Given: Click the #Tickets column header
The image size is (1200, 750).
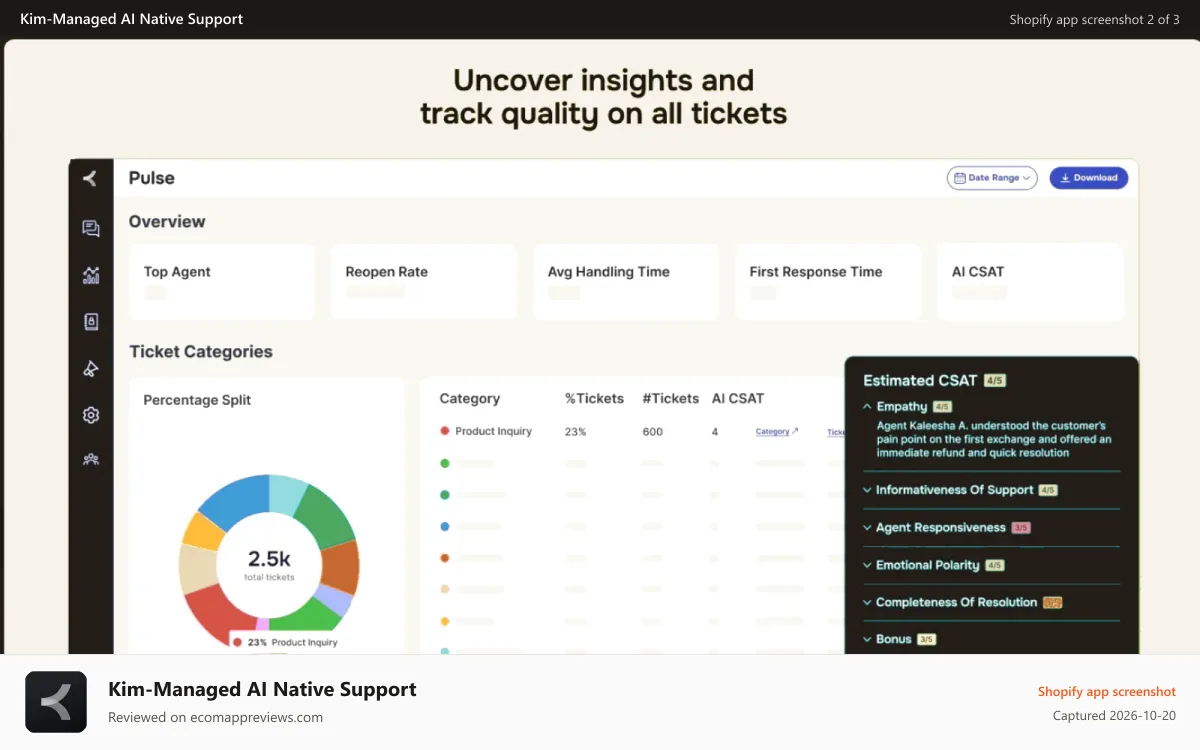Looking at the screenshot, I should pos(670,398).
